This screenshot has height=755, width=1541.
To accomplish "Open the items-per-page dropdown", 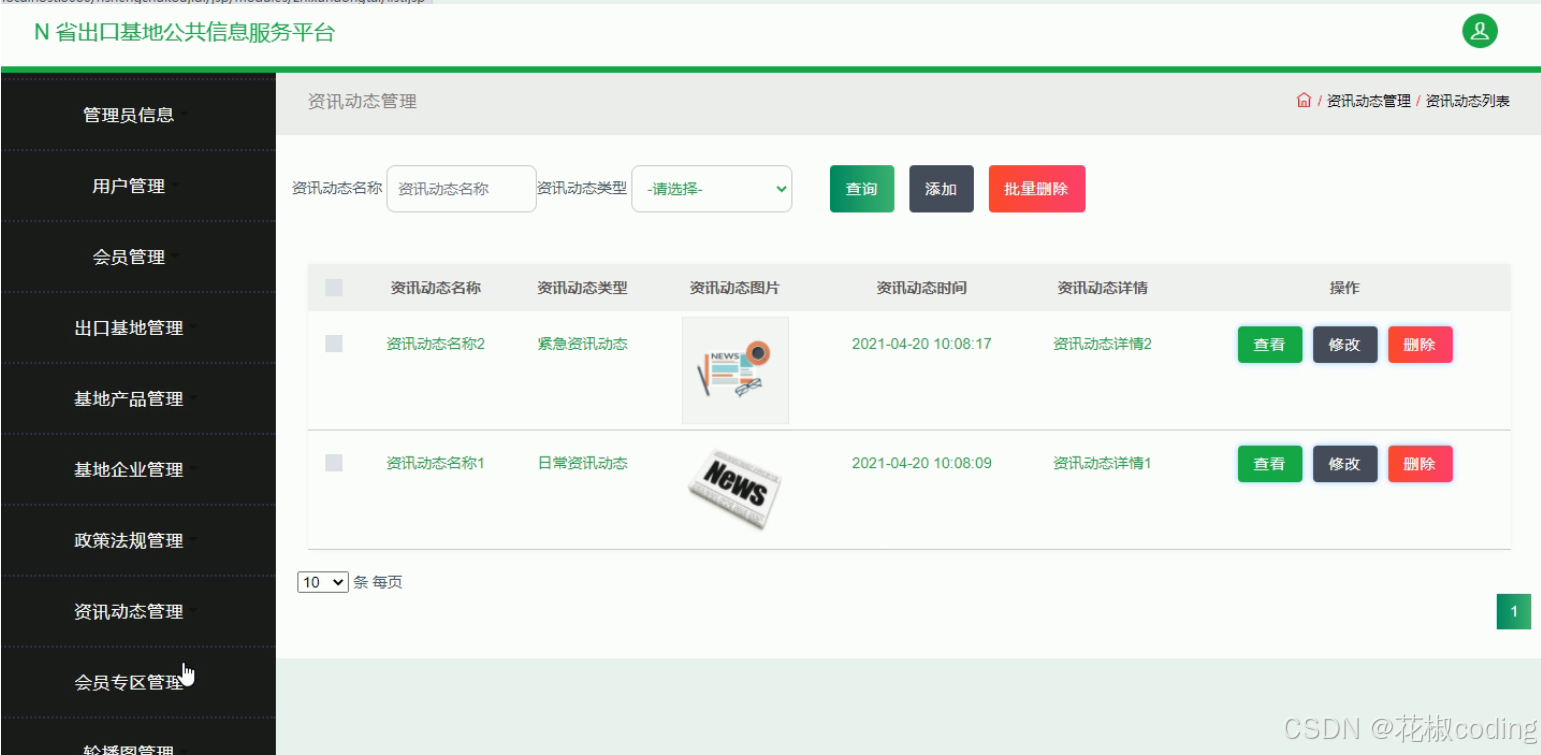I will tap(321, 581).
